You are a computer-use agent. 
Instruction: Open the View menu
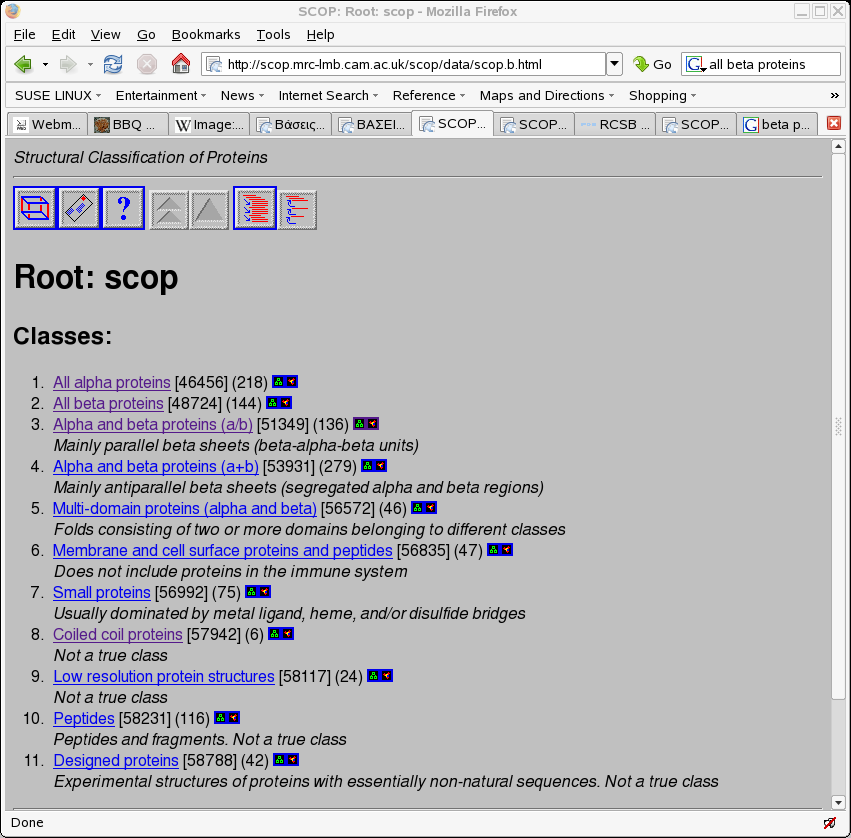click(x=105, y=35)
